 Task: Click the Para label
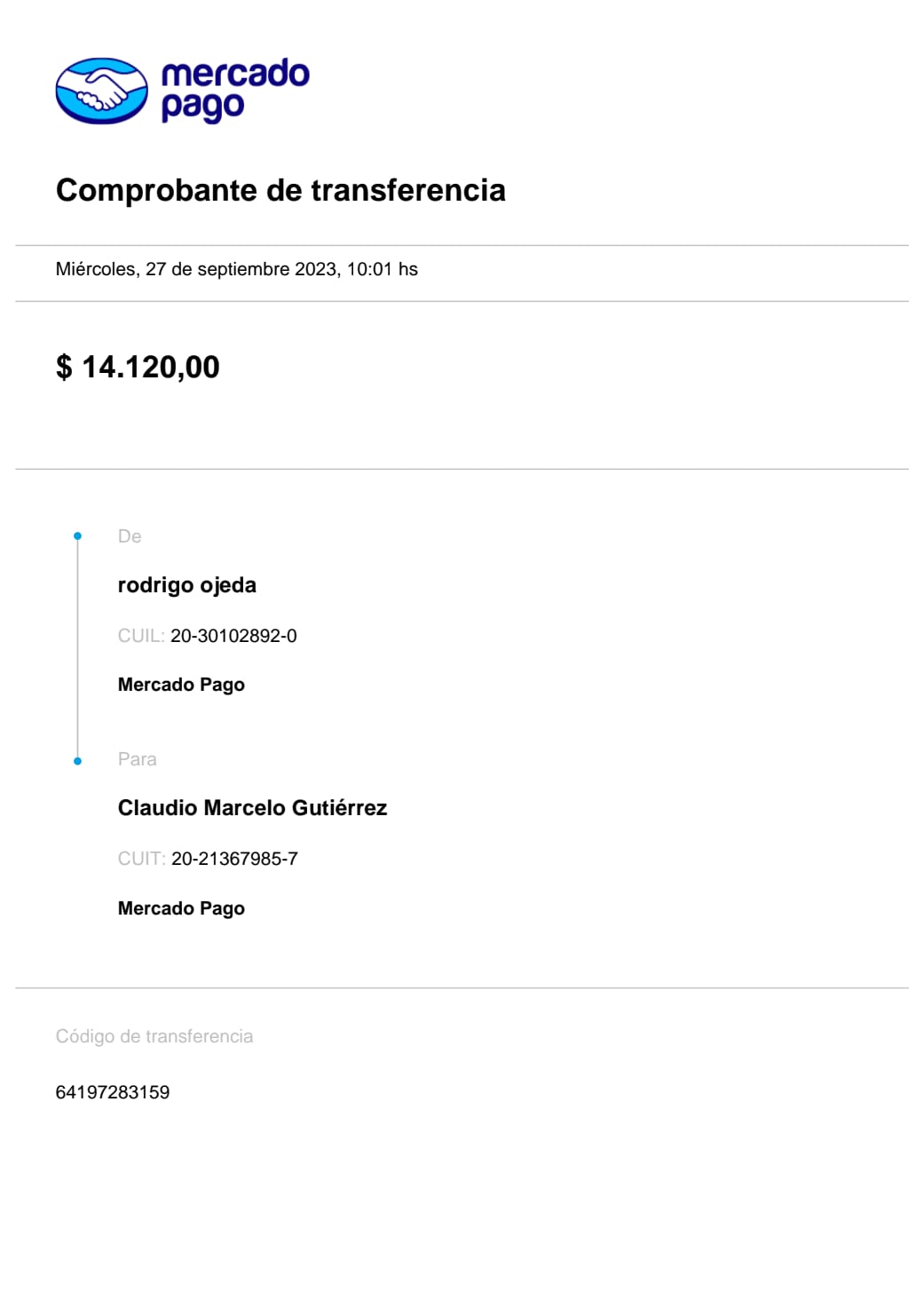[x=137, y=759]
